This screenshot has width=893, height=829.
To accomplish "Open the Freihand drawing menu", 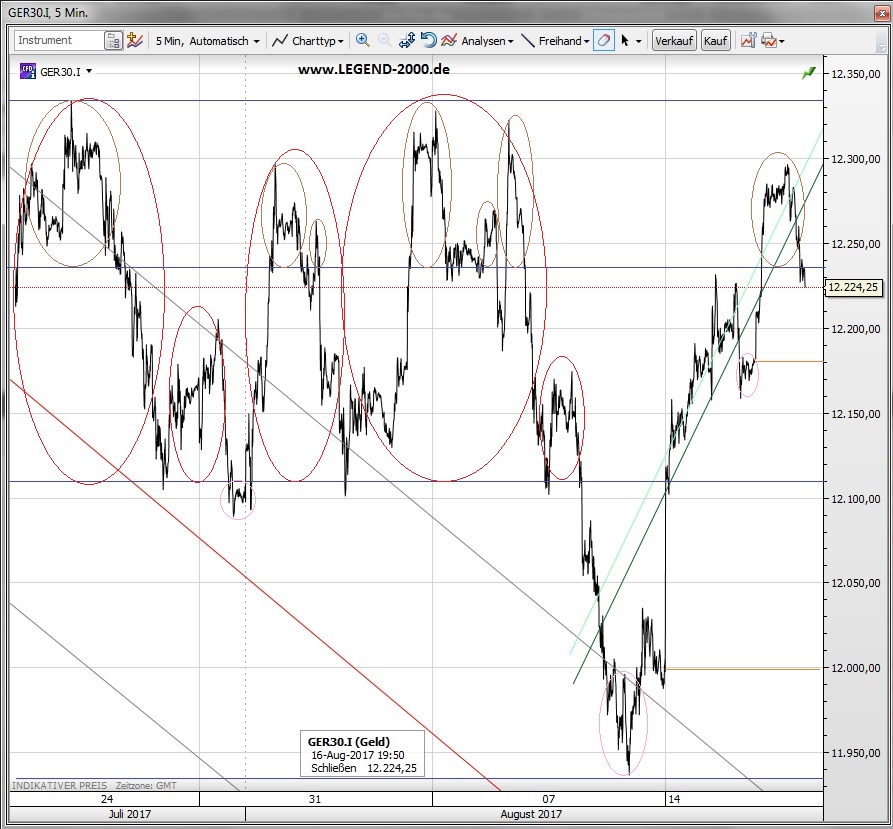I will pyautogui.click(x=556, y=41).
